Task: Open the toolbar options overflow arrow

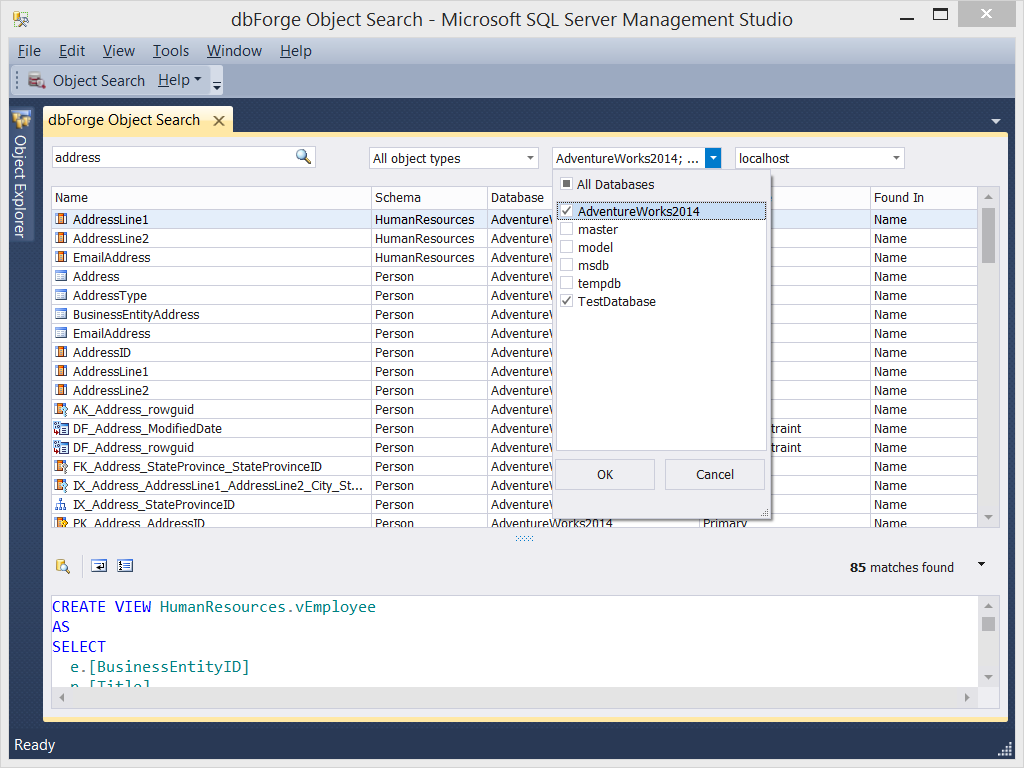Action: tap(217, 84)
